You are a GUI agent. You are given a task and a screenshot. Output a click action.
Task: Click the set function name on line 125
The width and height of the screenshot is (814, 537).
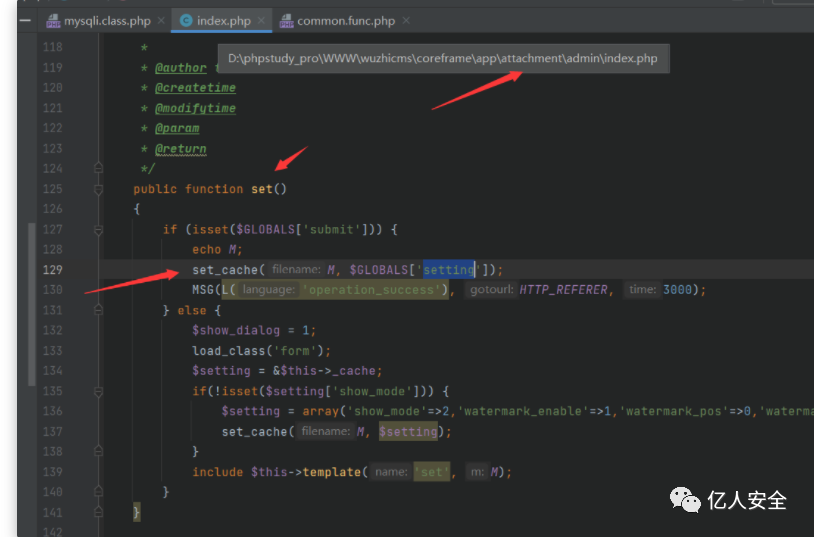tap(262, 189)
